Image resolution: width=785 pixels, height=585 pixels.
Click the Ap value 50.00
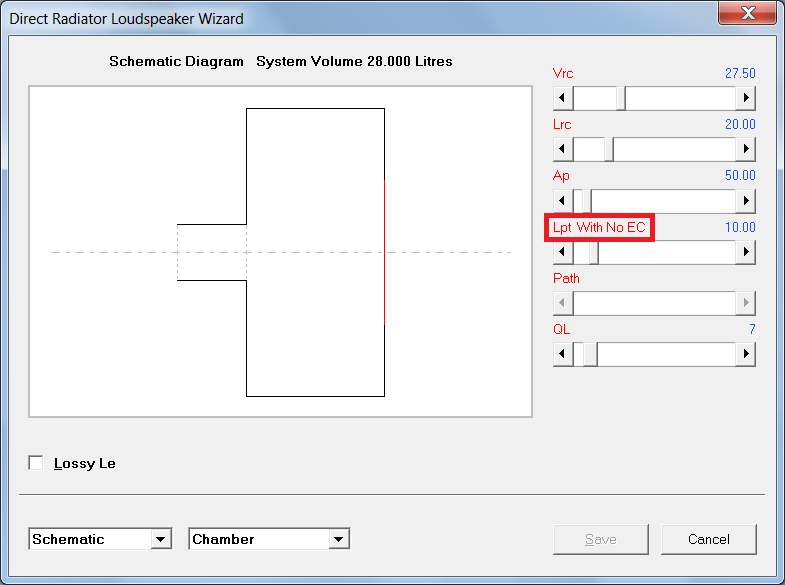740,176
